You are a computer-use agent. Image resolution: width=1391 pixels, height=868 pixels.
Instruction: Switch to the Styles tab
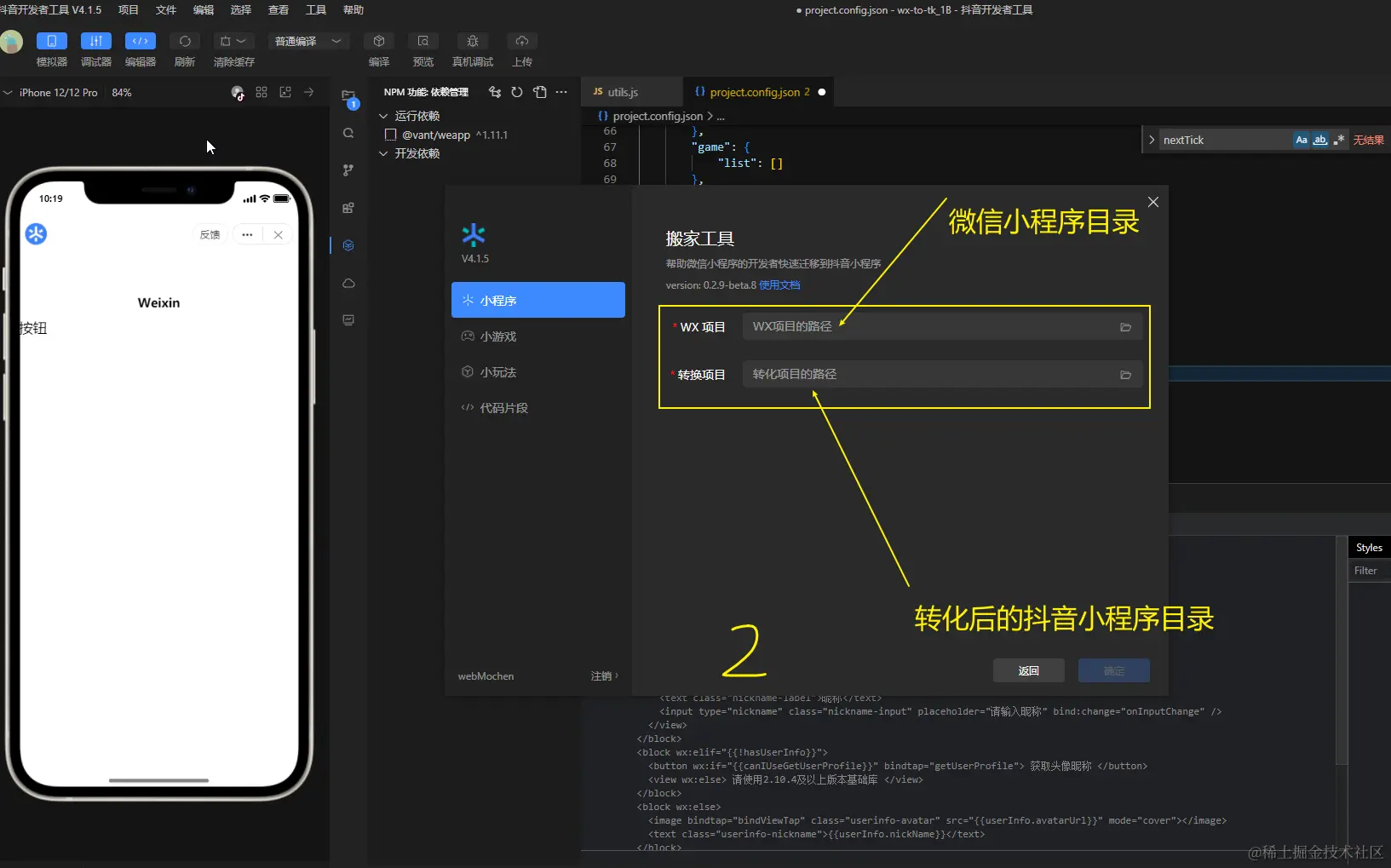click(x=1369, y=548)
